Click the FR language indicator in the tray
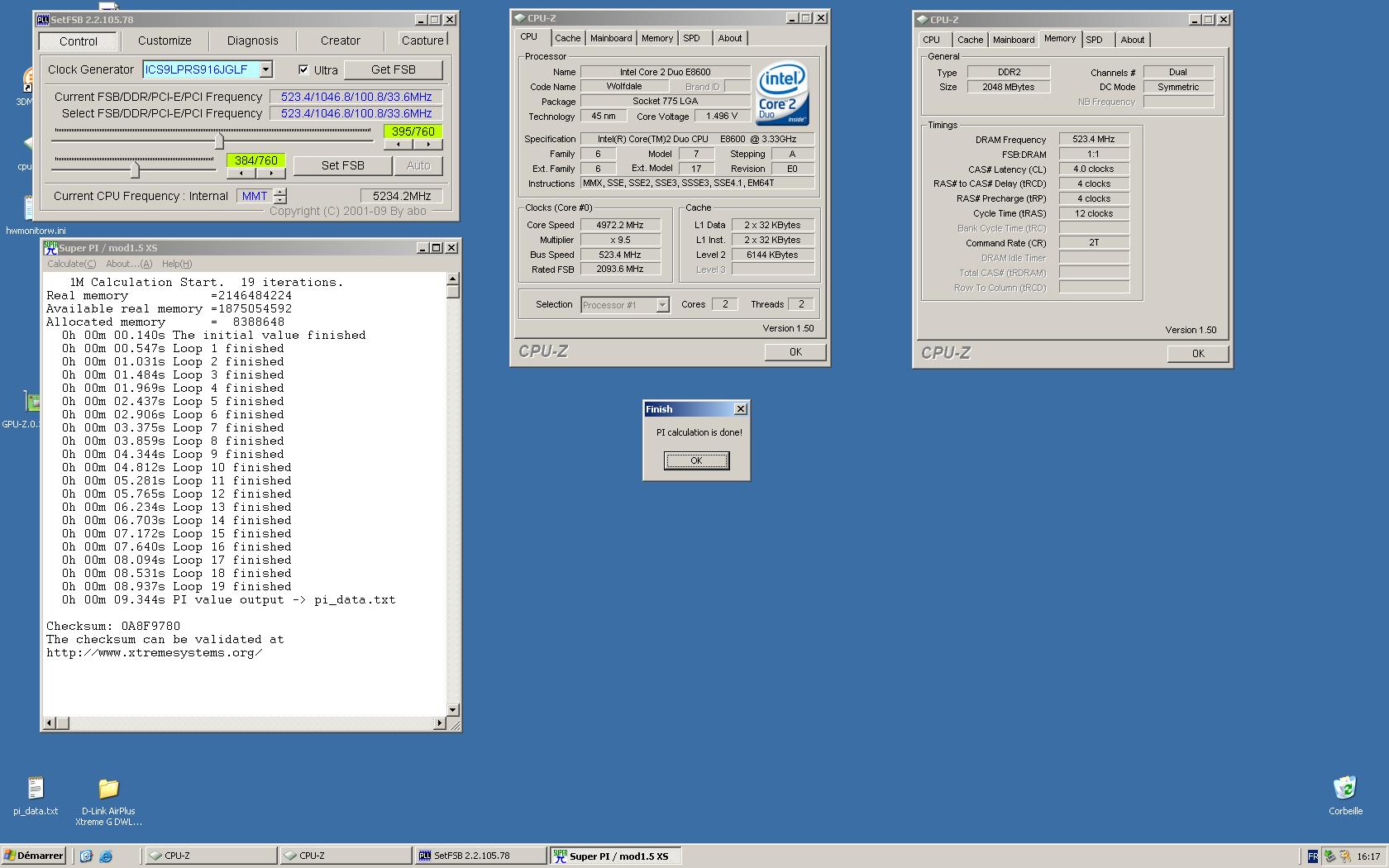1389x868 pixels. pyautogui.click(x=1313, y=856)
